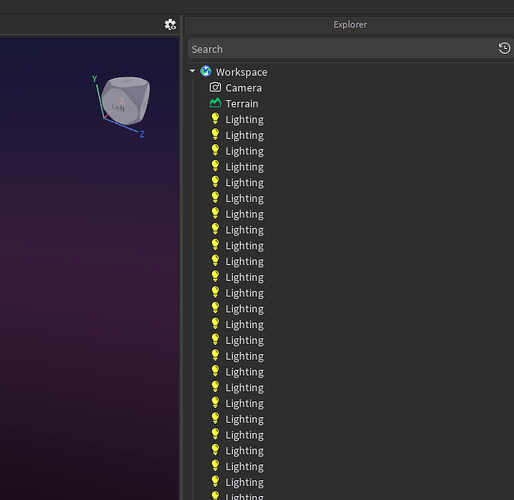Click the Camera icon in Explorer
The height and width of the screenshot is (500, 514).
click(x=215, y=87)
